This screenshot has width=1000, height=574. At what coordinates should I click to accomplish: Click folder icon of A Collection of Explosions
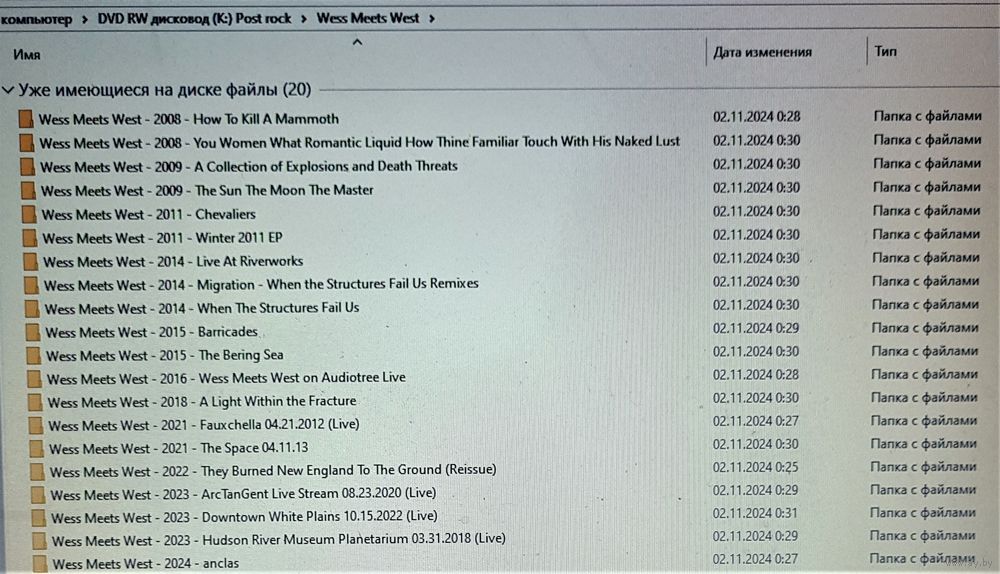click(27, 166)
